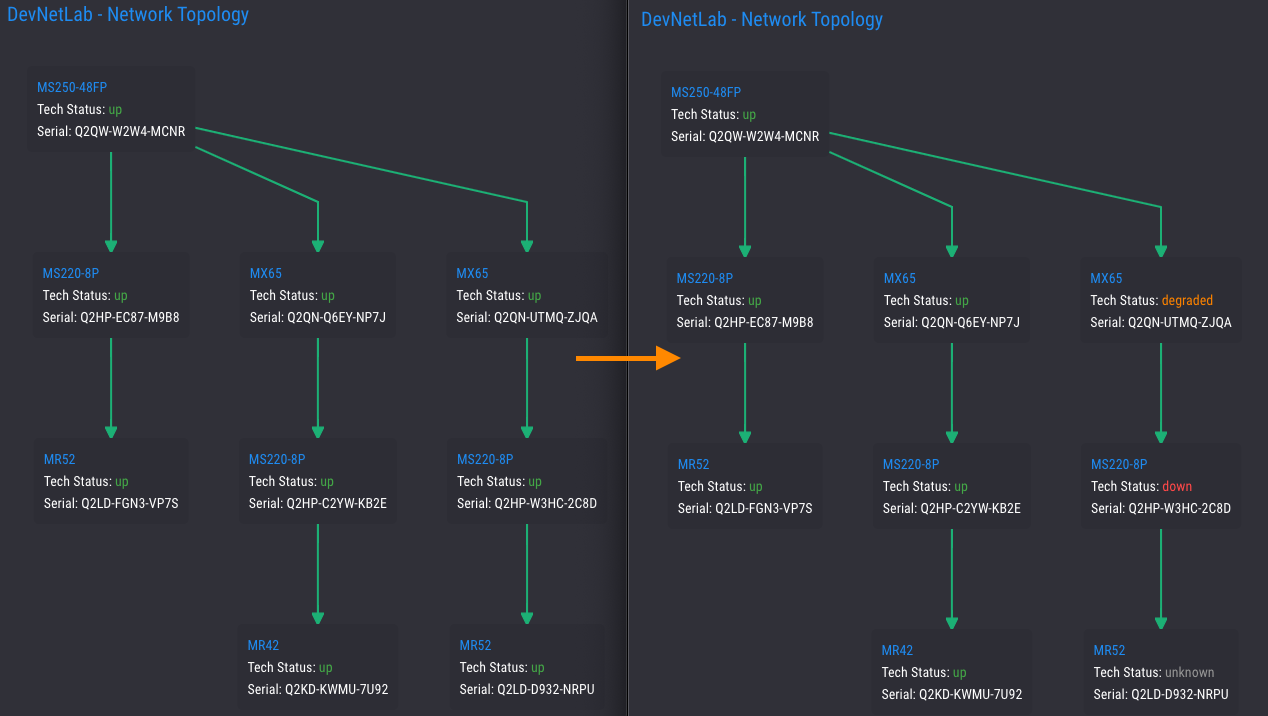Open left MX65 link above serial Q2QN-UTMQ-ZJQA

click(473, 273)
